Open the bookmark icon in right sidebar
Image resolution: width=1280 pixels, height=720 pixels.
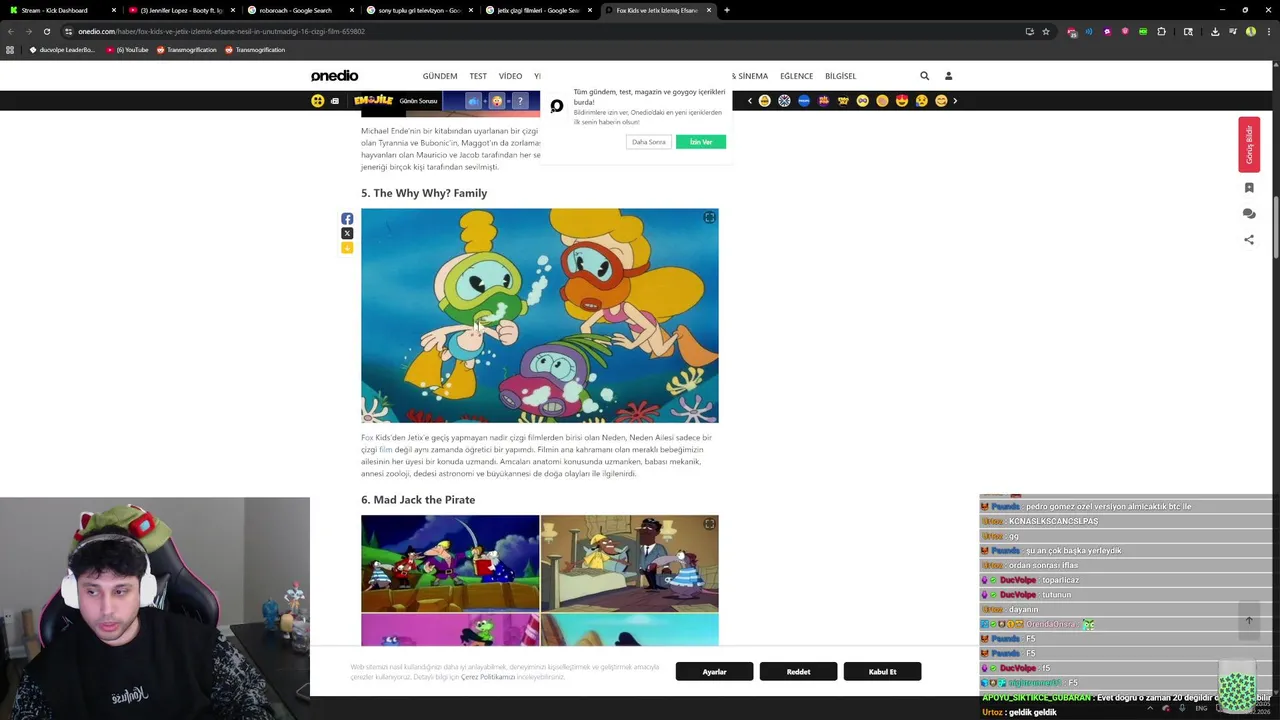point(1249,188)
